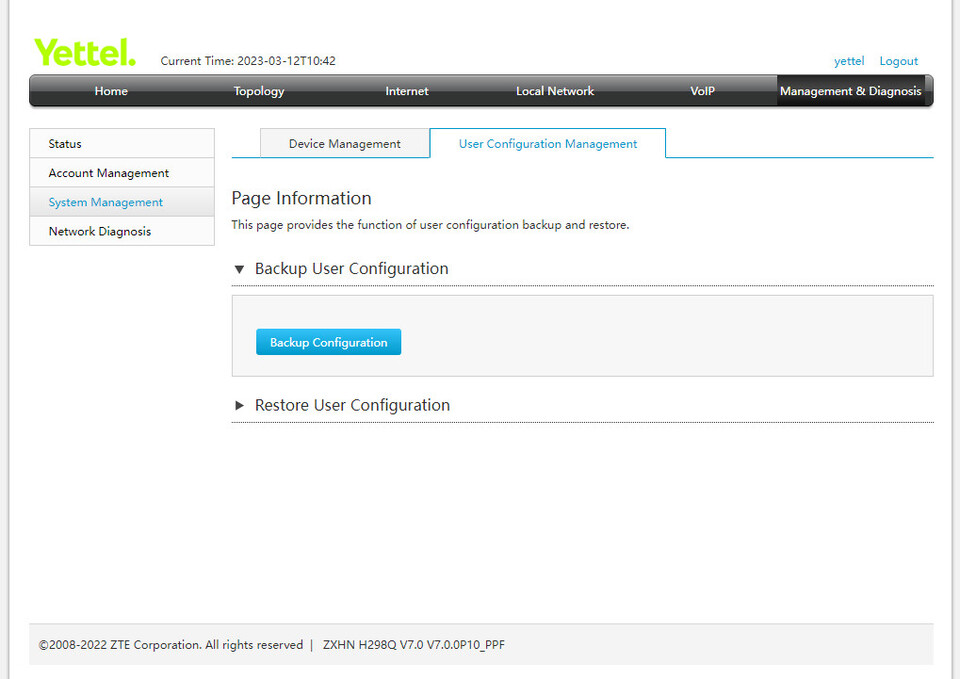Select Management & Diagnosis in the navbar

(851, 91)
